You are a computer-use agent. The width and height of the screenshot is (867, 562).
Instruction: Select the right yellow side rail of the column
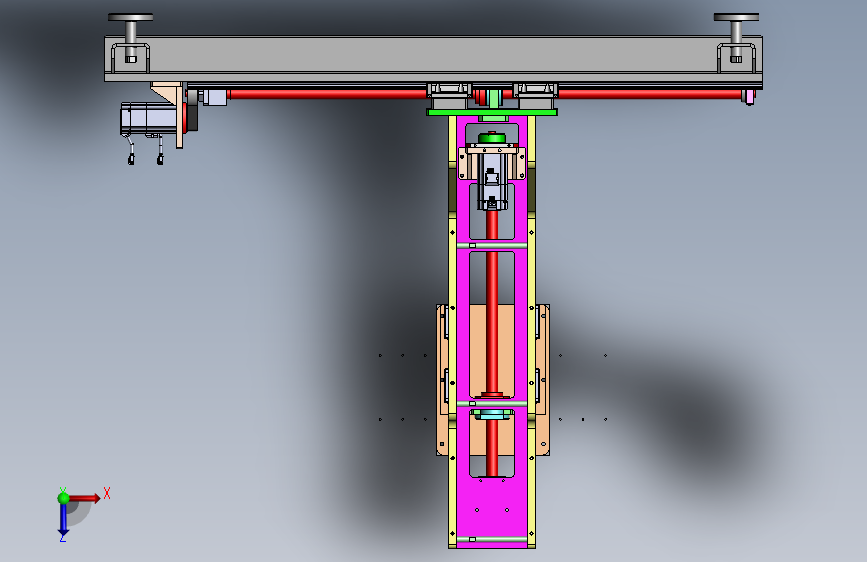click(x=531, y=332)
